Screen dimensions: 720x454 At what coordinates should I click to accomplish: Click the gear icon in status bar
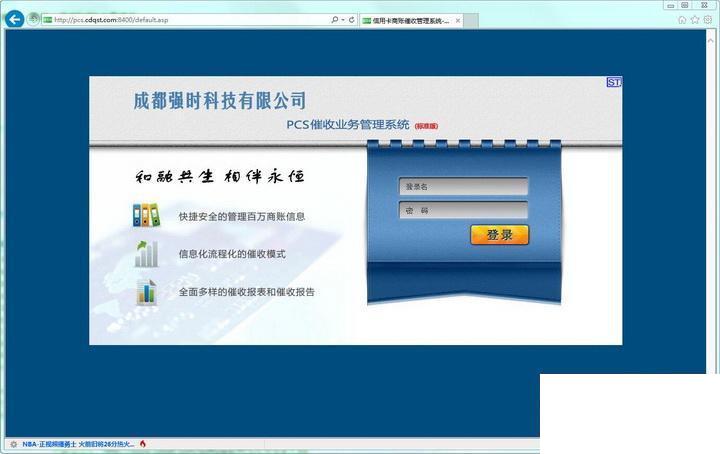(x=13, y=444)
